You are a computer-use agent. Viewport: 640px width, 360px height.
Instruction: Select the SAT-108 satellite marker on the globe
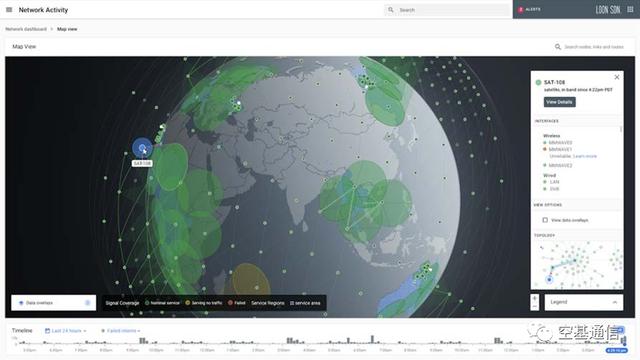(x=142, y=148)
